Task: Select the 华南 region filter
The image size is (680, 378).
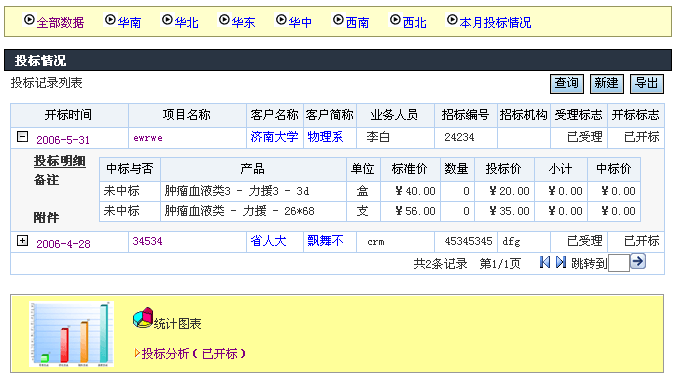Action: click(129, 22)
